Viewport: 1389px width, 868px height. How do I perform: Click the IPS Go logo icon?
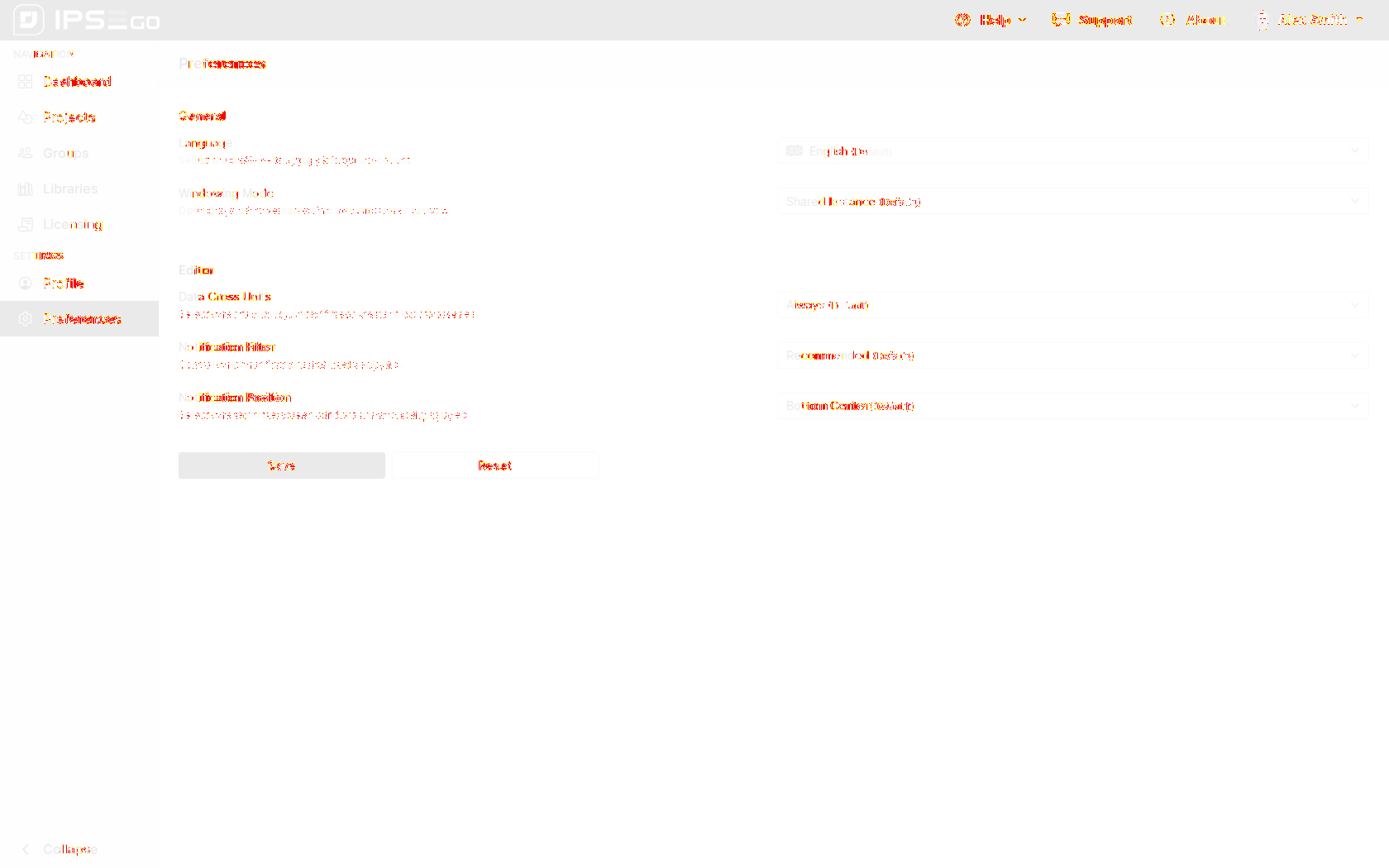(x=29, y=20)
